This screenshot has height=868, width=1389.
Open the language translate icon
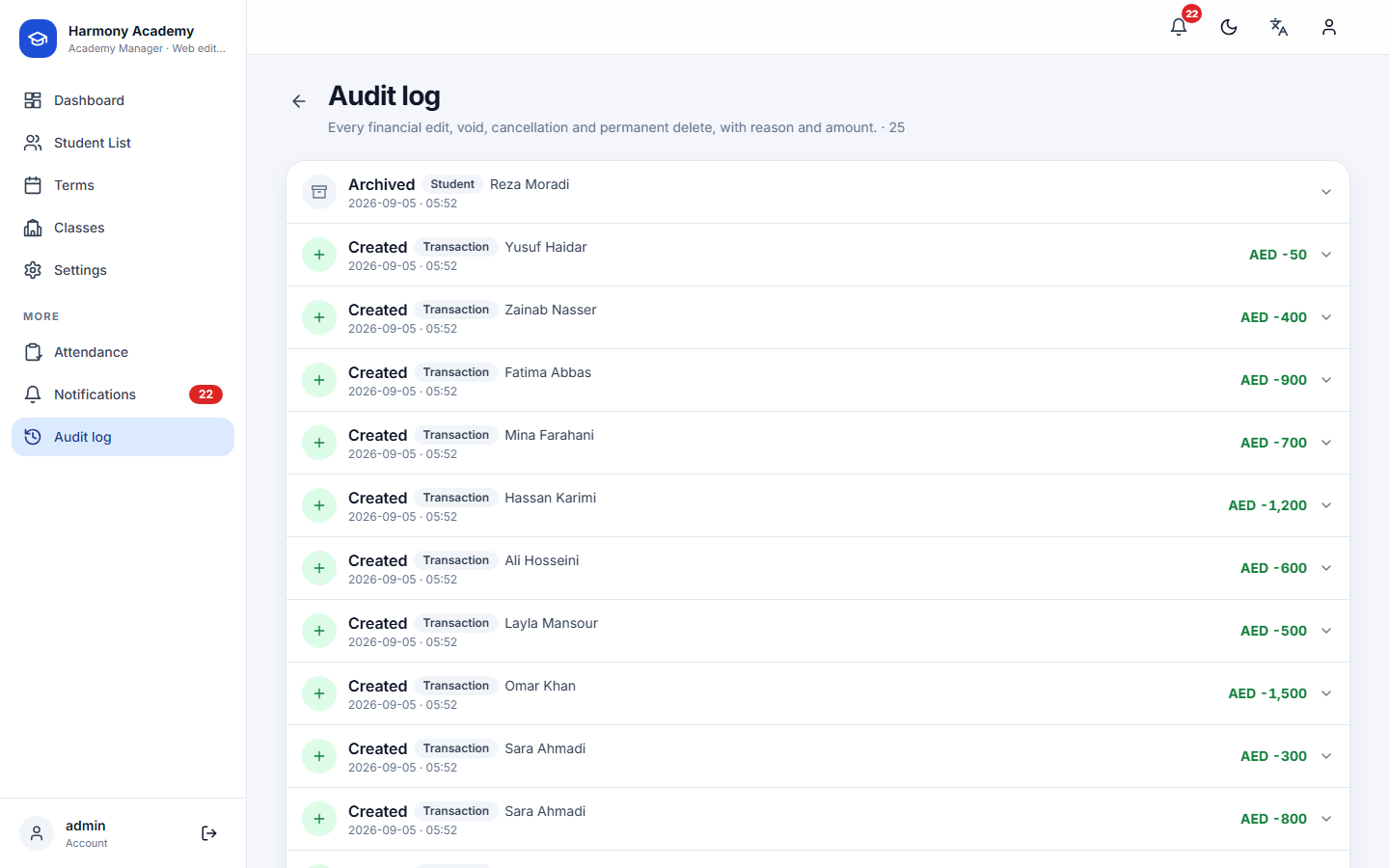1279,27
